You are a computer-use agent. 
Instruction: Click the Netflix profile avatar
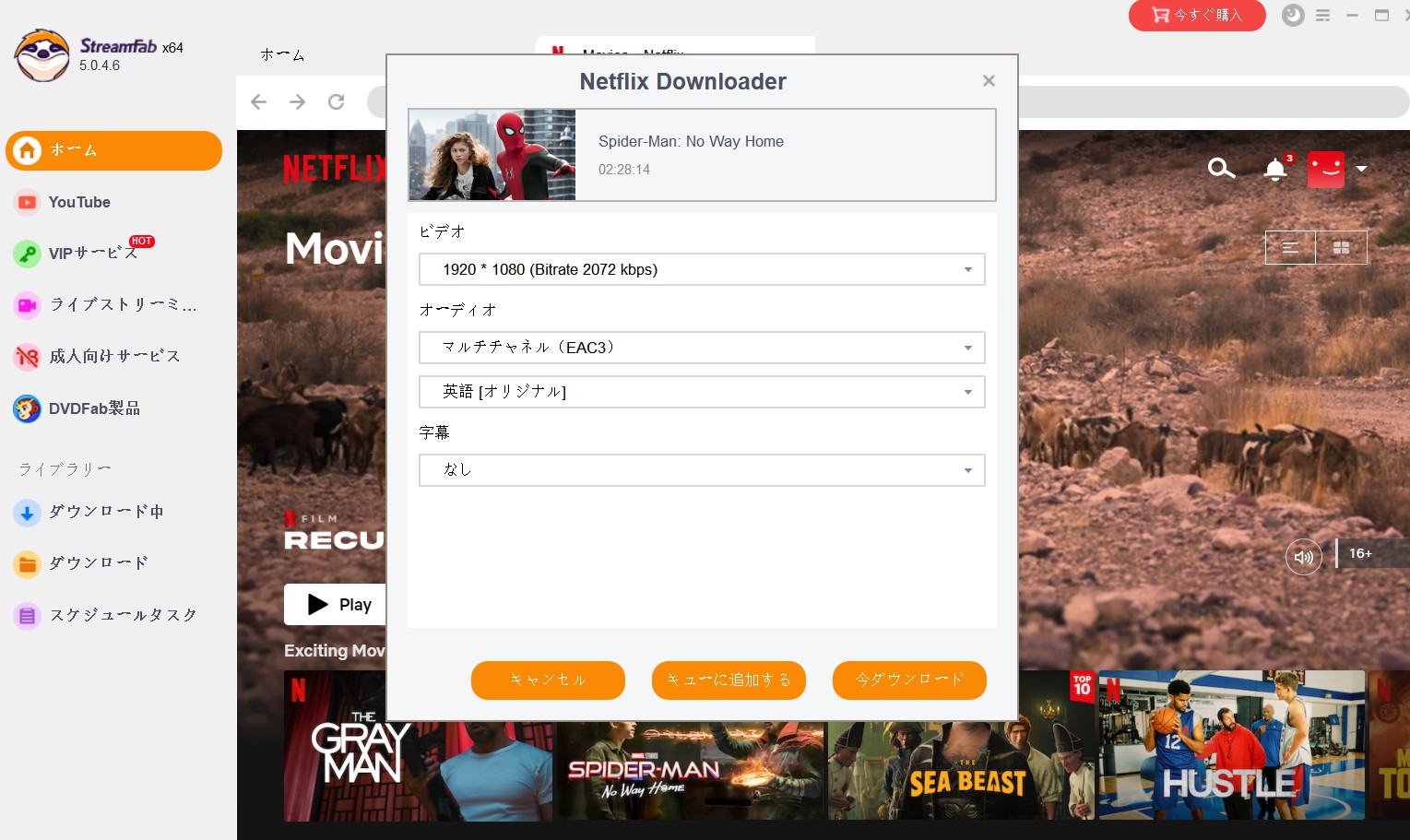tap(1326, 170)
